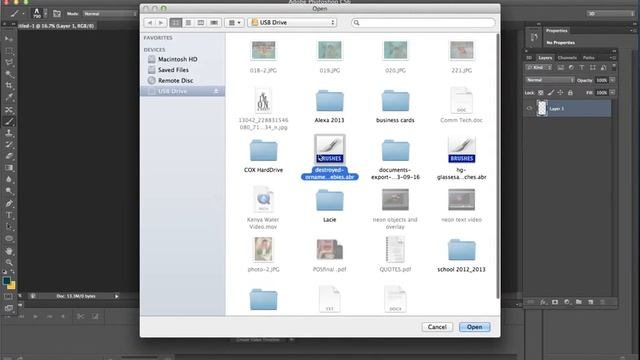
Task: Toggle Quick Mask mode
Action: click(9, 297)
